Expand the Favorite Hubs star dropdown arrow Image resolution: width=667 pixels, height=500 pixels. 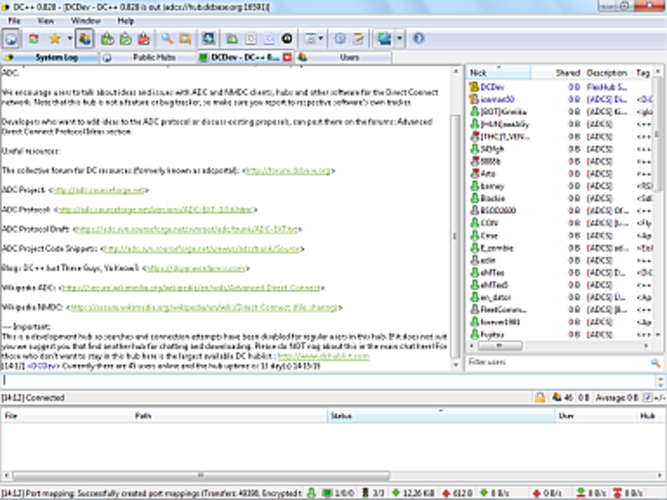click(69, 39)
